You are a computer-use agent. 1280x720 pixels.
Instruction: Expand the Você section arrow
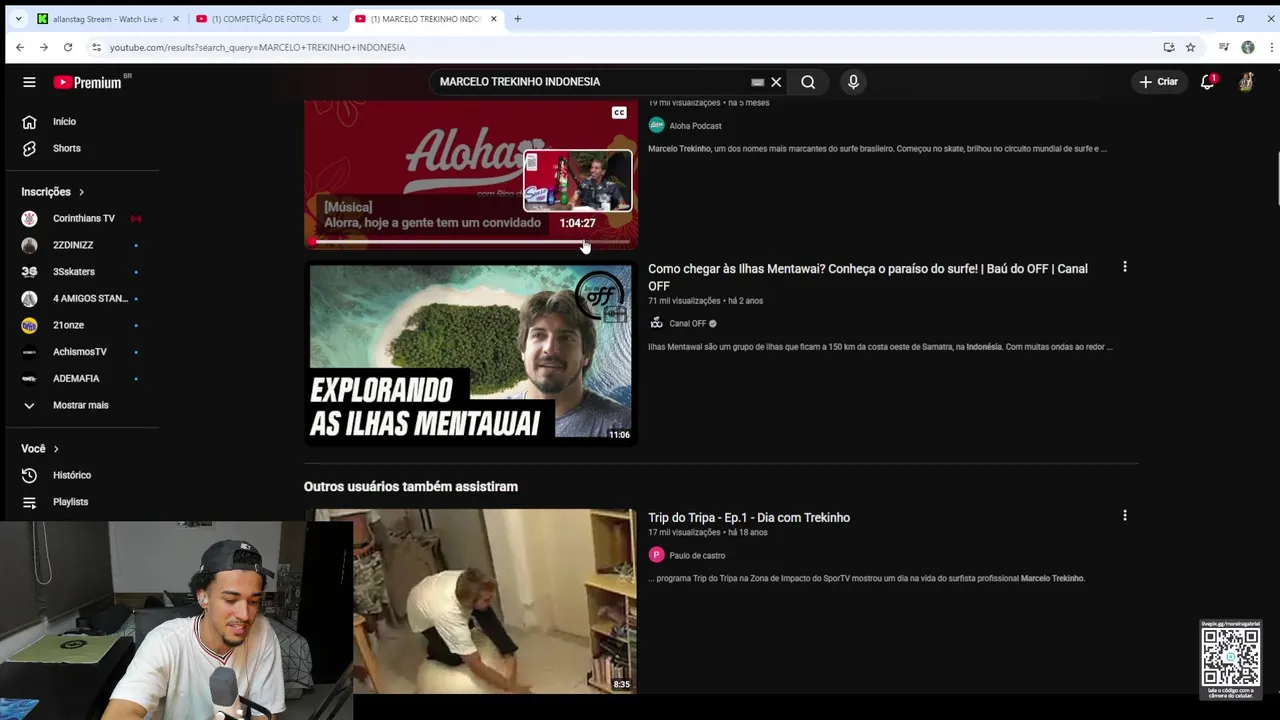(56, 449)
